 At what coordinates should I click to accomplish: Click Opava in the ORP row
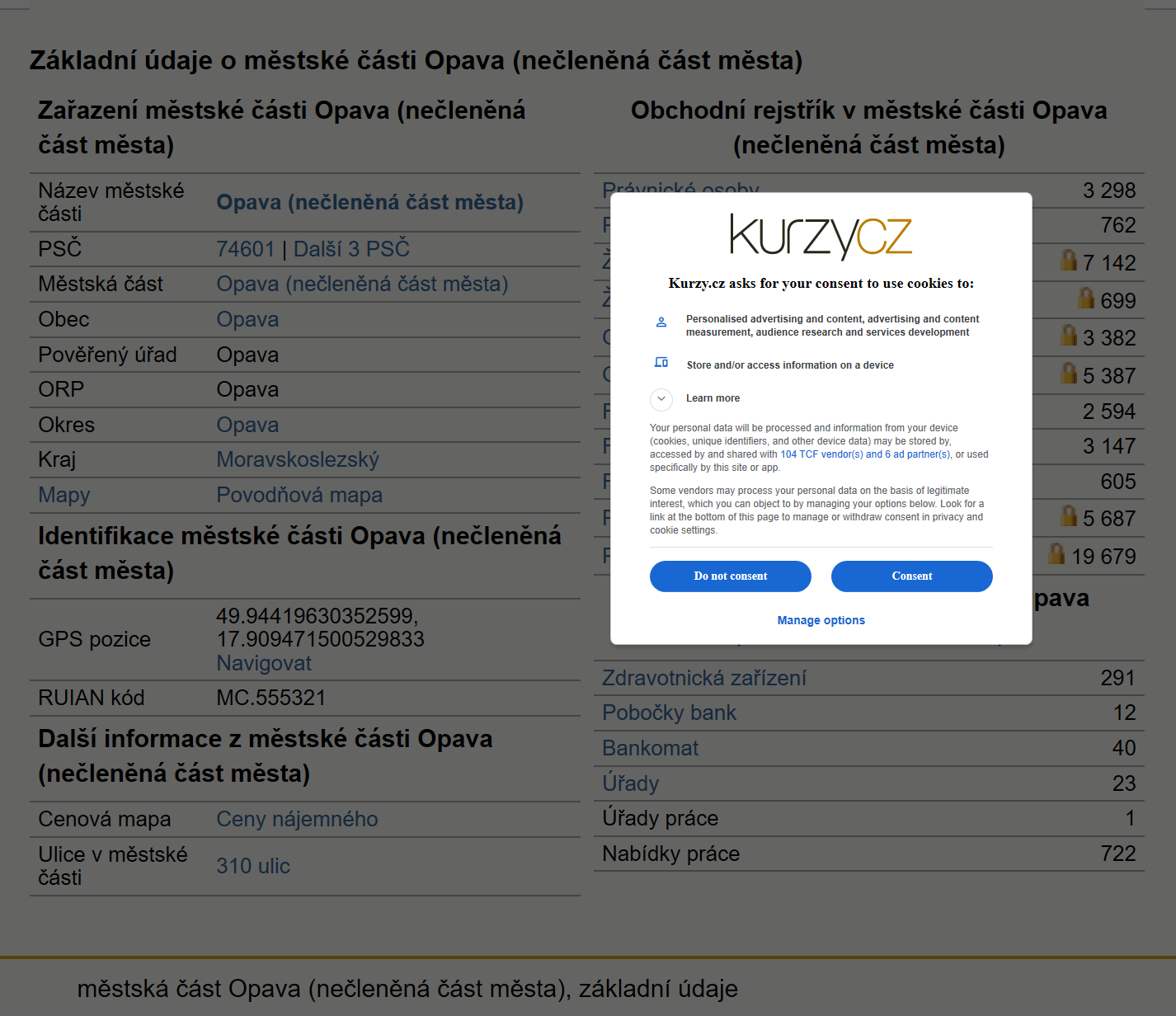tap(247, 390)
